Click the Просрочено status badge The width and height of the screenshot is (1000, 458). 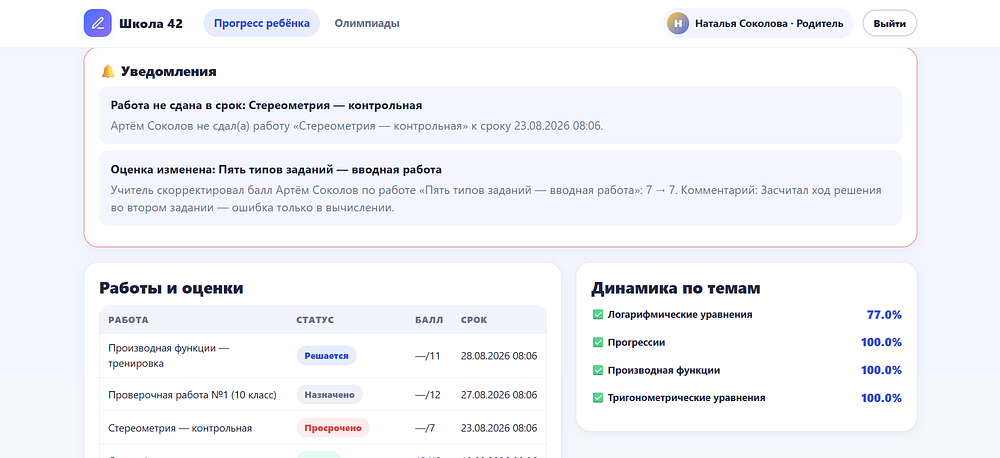pos(333,428)
